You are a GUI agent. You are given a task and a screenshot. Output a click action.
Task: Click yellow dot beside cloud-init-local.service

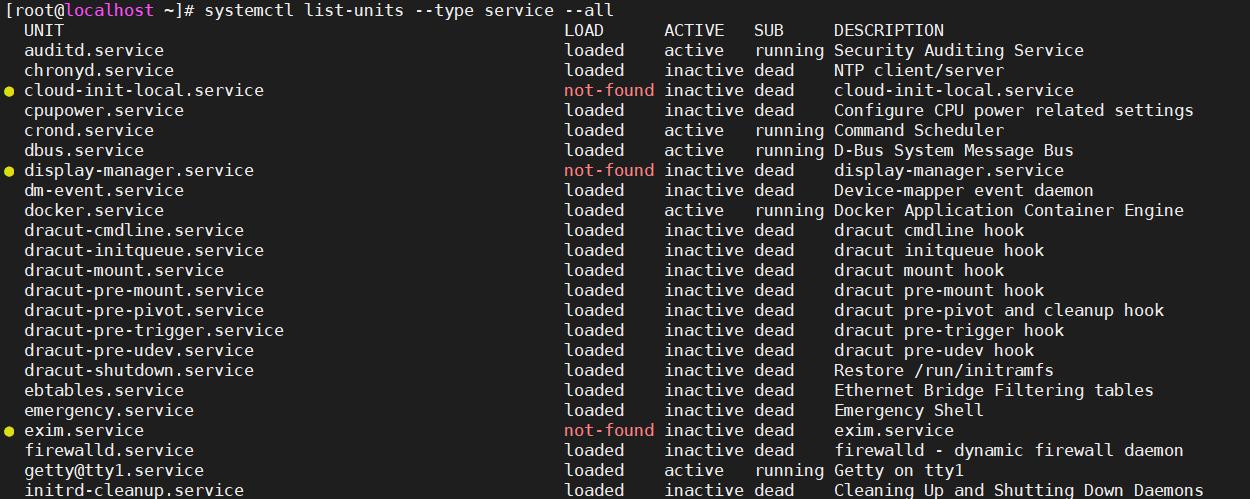click(x=10, y=91)
